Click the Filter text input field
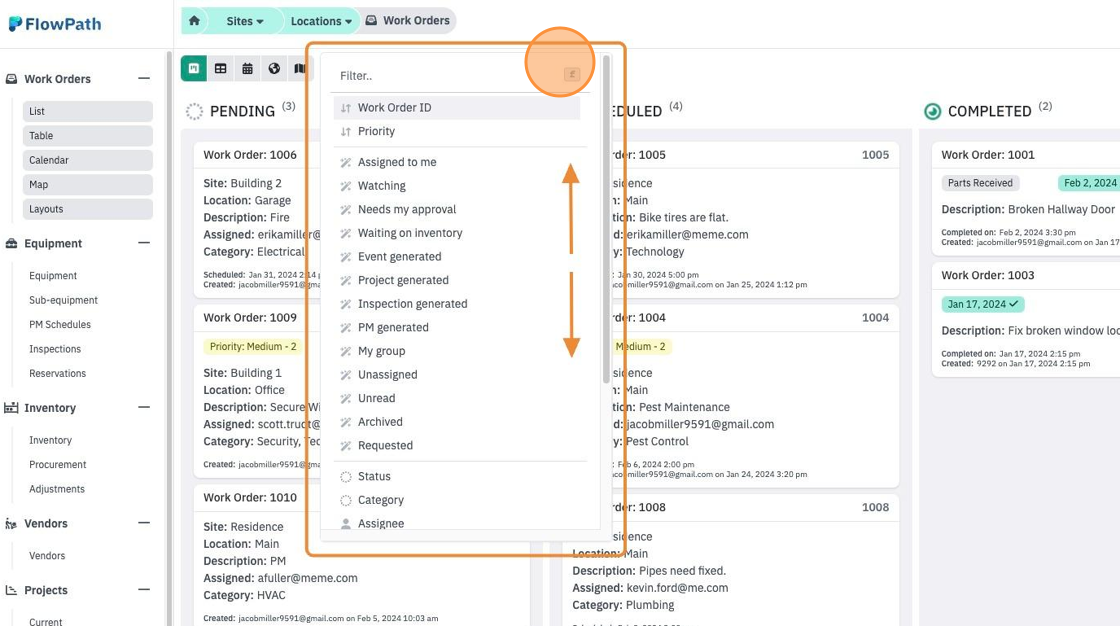The width and height of the screenshot is (1120, 626). [446, 76]
